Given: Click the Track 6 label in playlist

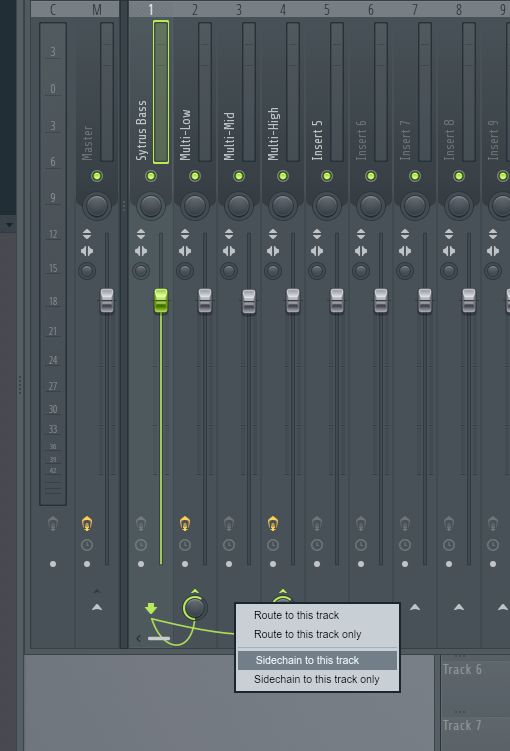Looking at the screenshot, I should pyautogui.click(x=462, y=670).
